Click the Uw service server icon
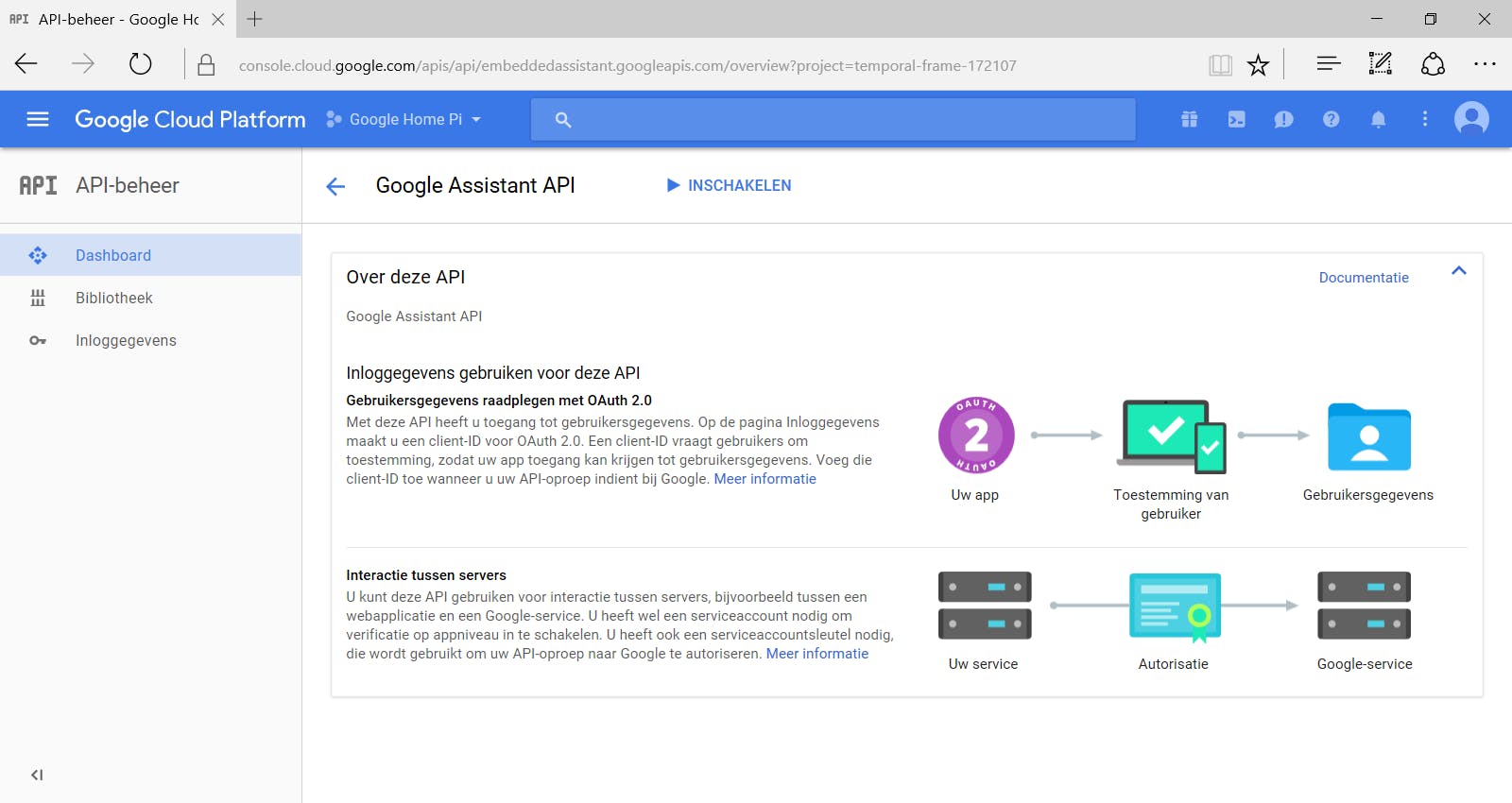 click(985, 606)
